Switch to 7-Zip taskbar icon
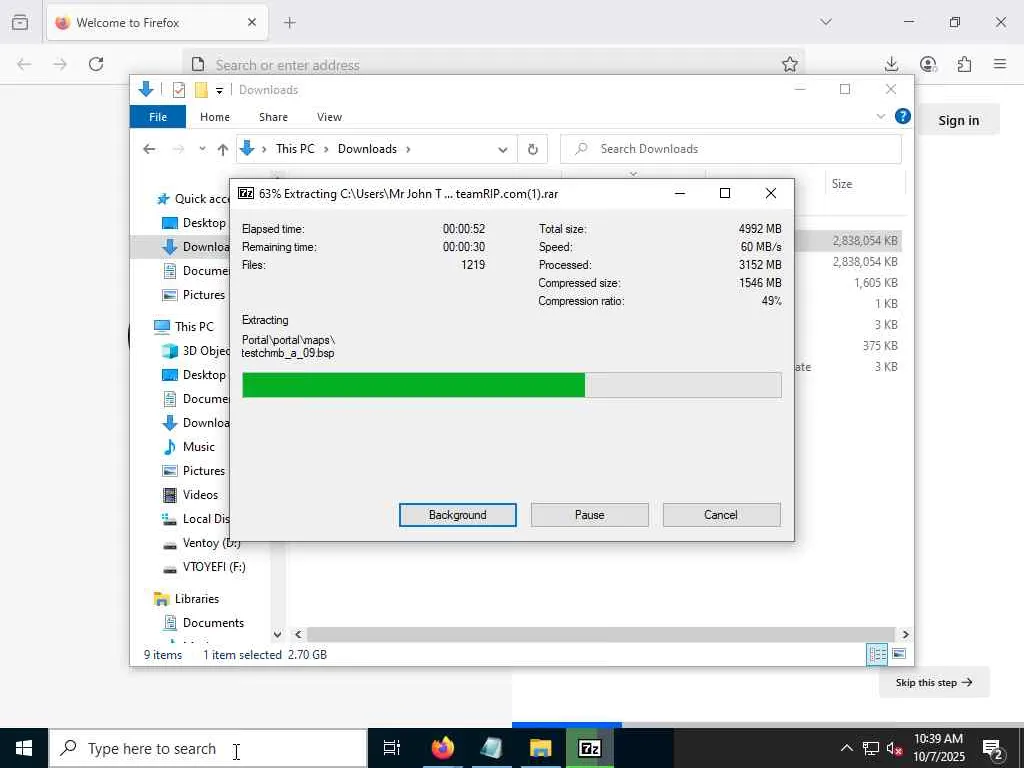The width and height of the screenshot is (1024, 768). [590, 748]
